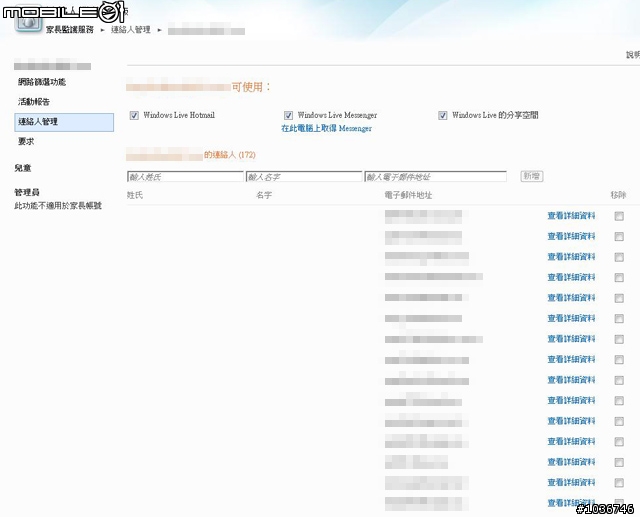Open 查看詳細資料 for the second contact
The width and height of the screenshot is (640, 517).
pyautogui.click(x=571, y=236)
